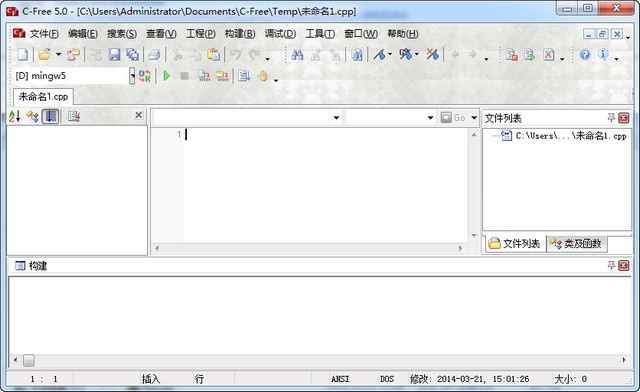The height and width of the screenshot is (392, 640).
Task: Open the 窗口(W) menu
Action: click(x=361, y=33)
